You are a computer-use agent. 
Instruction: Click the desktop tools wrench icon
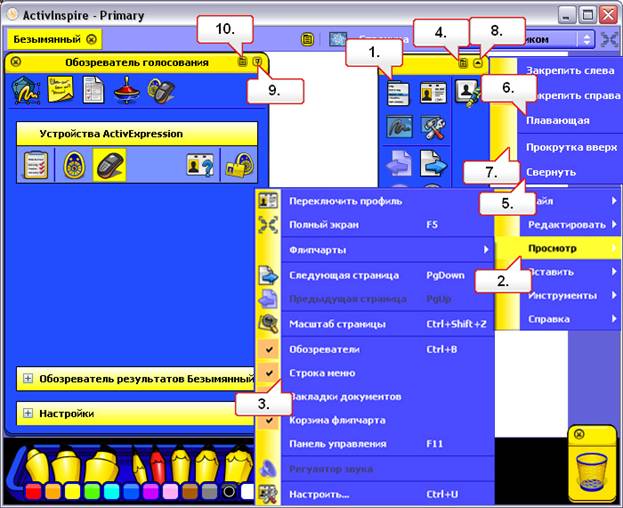433,127
